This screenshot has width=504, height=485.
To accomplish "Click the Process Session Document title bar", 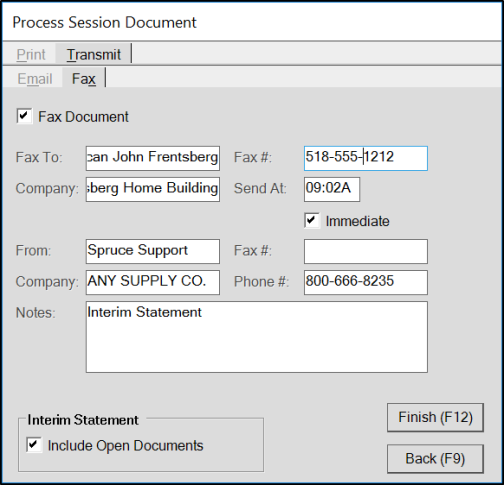I will point(252,22).
